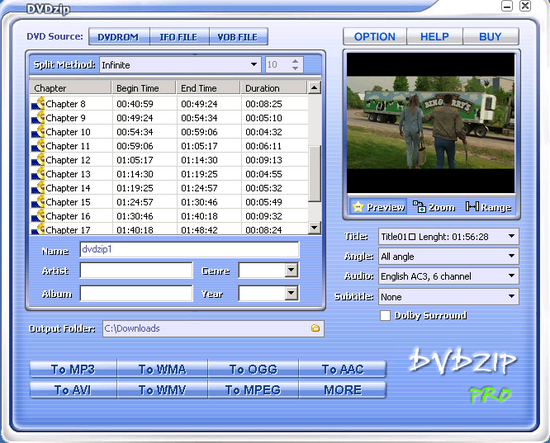Click the chapter list scroll up arrow
The image size is (550, 443).
point(315,87)
